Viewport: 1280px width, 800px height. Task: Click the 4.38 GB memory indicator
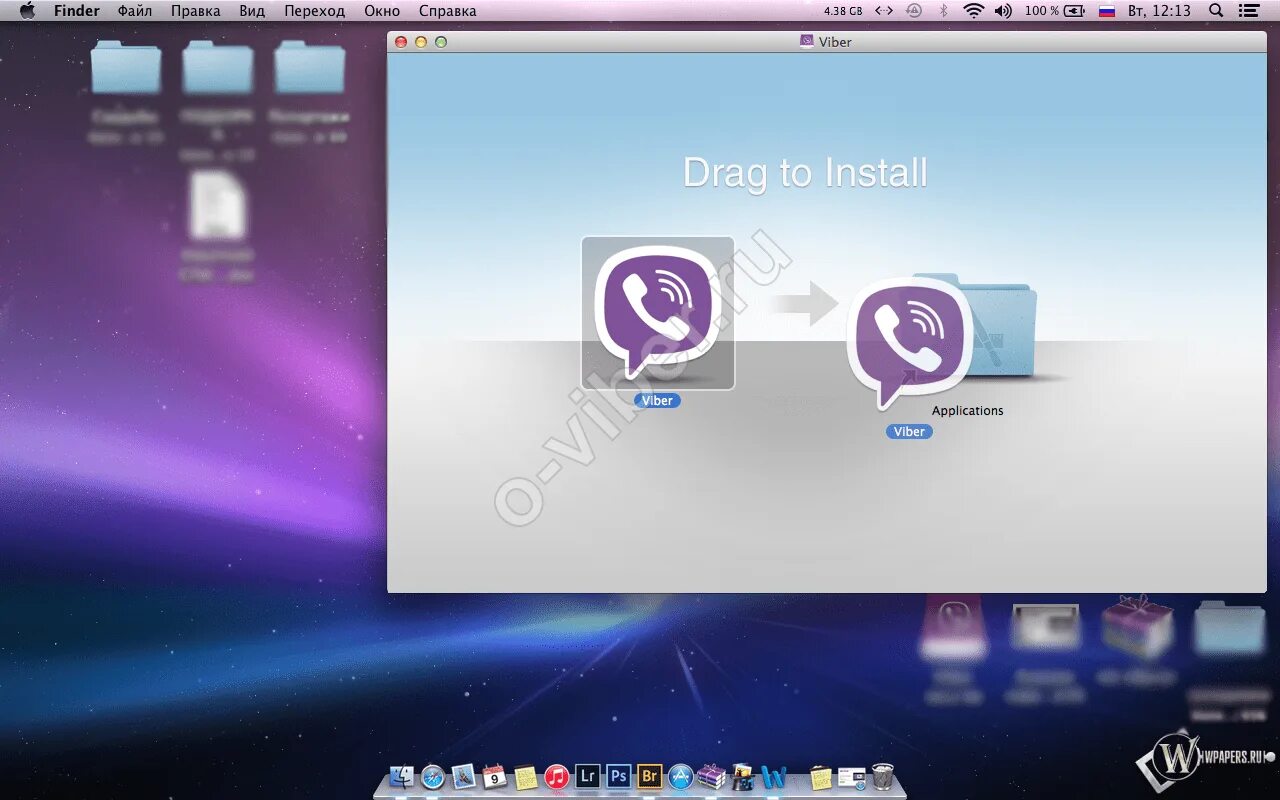843,10
